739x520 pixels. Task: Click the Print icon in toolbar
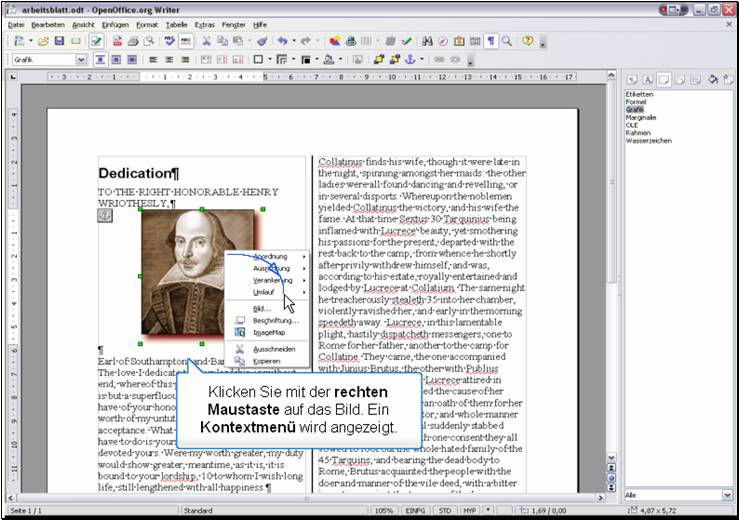pos(133,42)
